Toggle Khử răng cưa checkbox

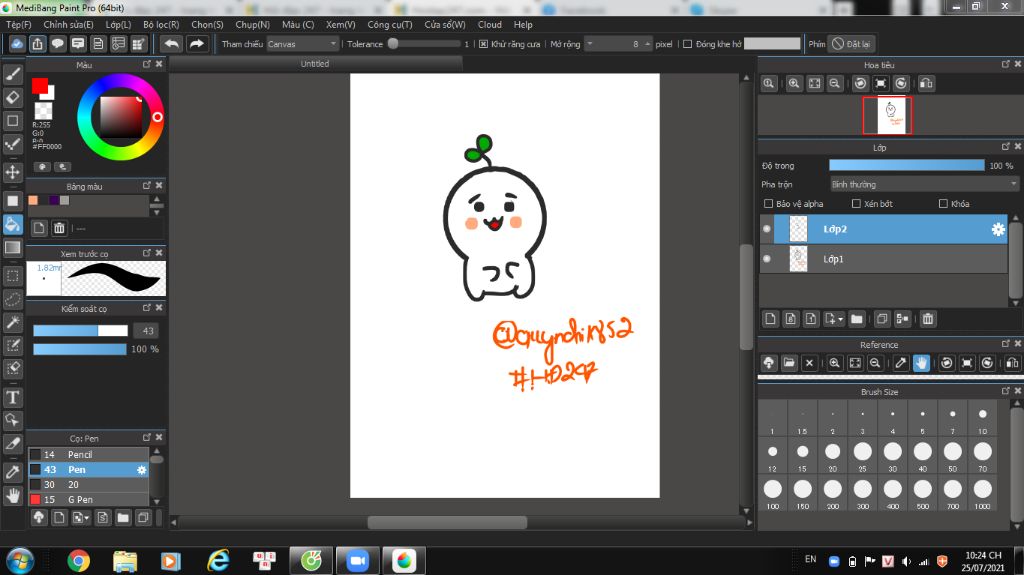483,44
